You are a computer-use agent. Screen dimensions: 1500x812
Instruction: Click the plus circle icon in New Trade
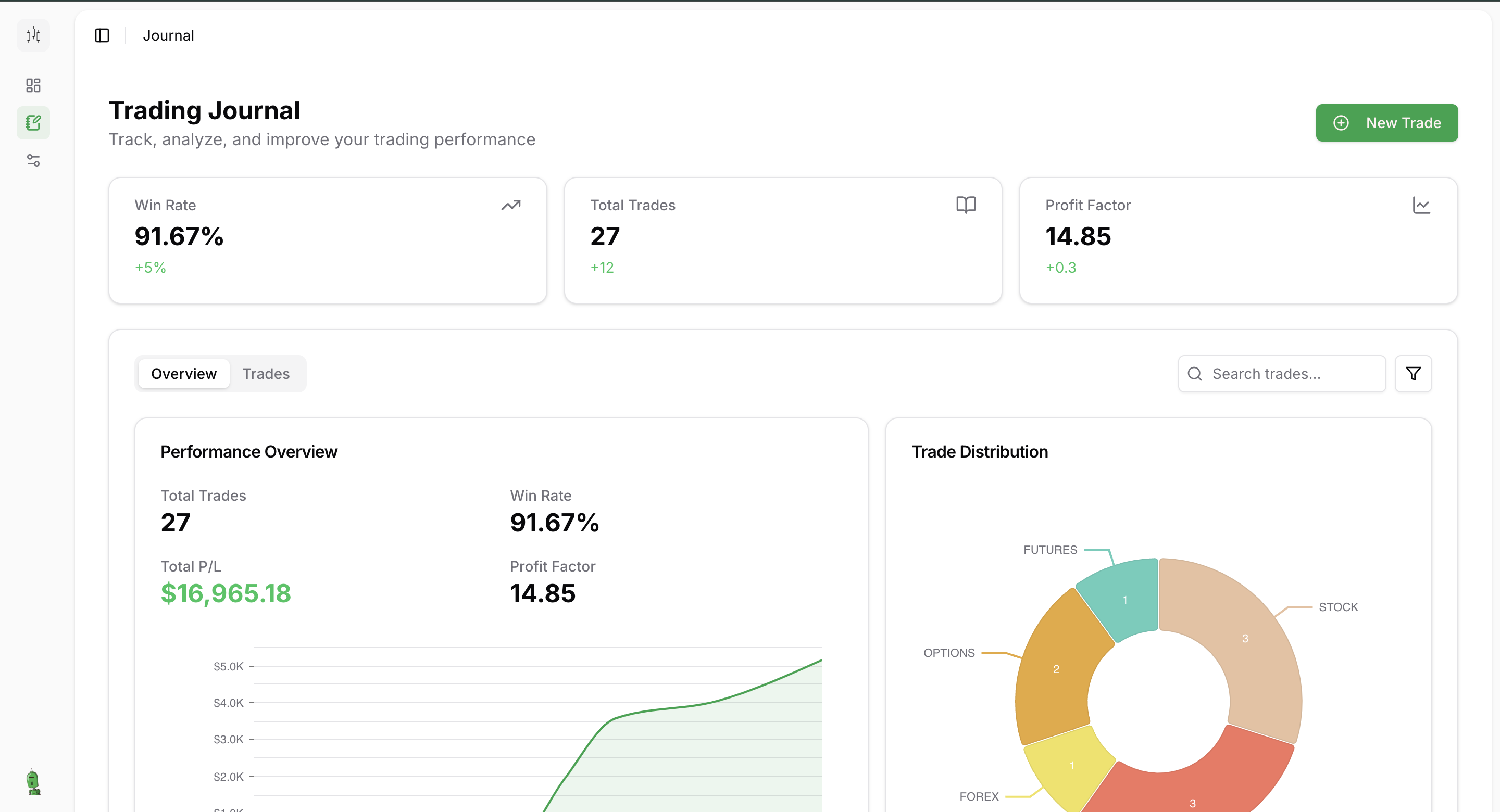[1341, 123]
